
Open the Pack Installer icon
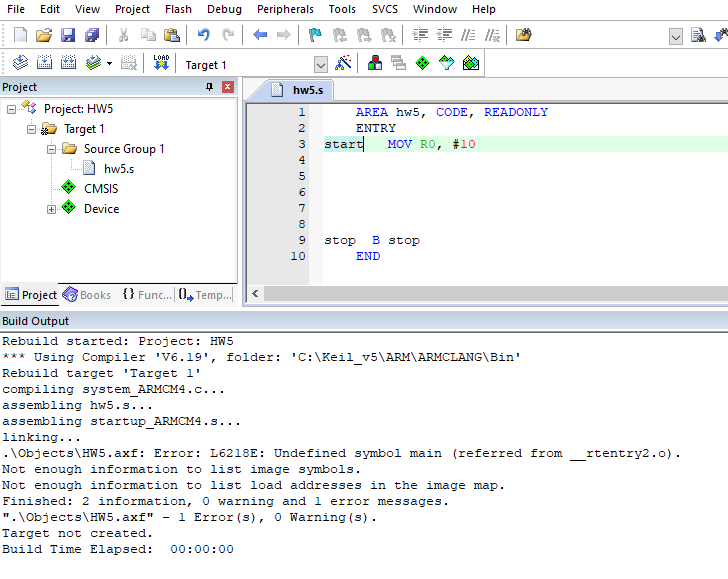(x=471, y=62)
